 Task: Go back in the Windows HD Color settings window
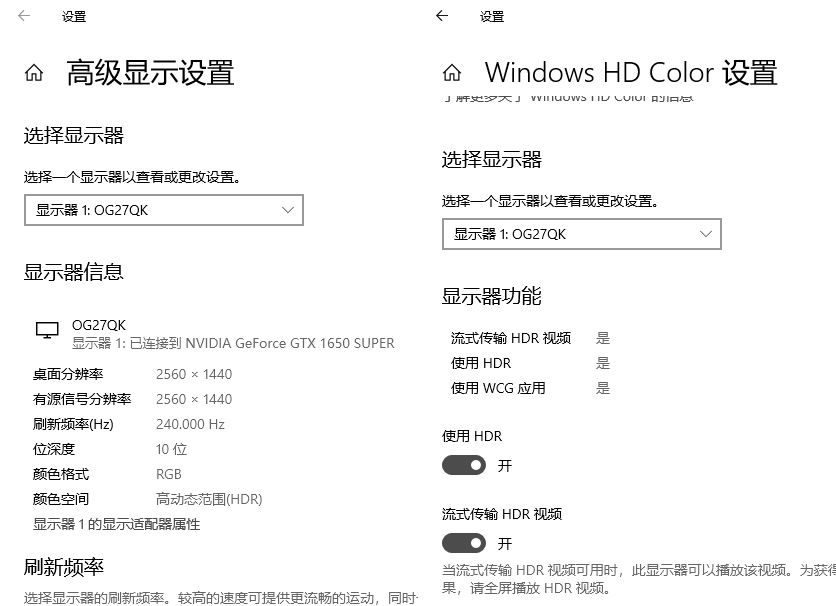point(442,16)
